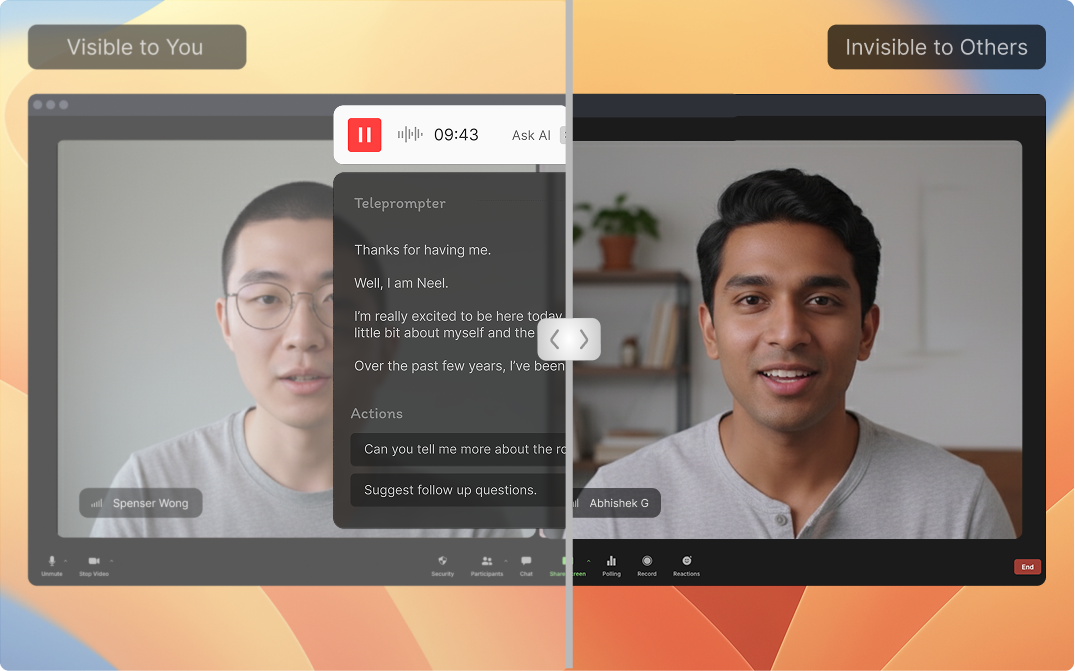Click the red End meeting button
Screen dimensions: 1075x671
click(1027, 567)
